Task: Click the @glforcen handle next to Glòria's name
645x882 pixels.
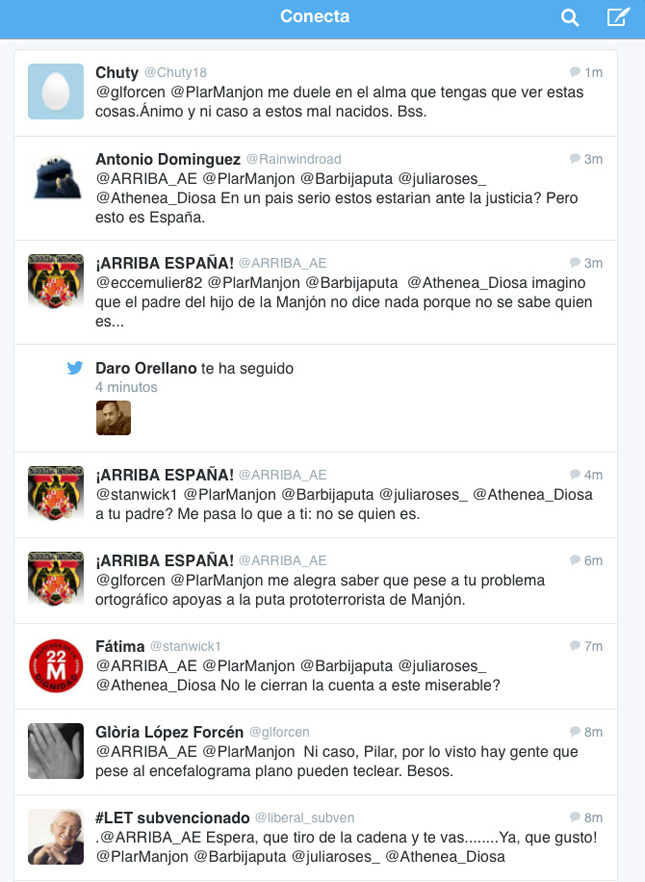Action: (x=279, y=732)
